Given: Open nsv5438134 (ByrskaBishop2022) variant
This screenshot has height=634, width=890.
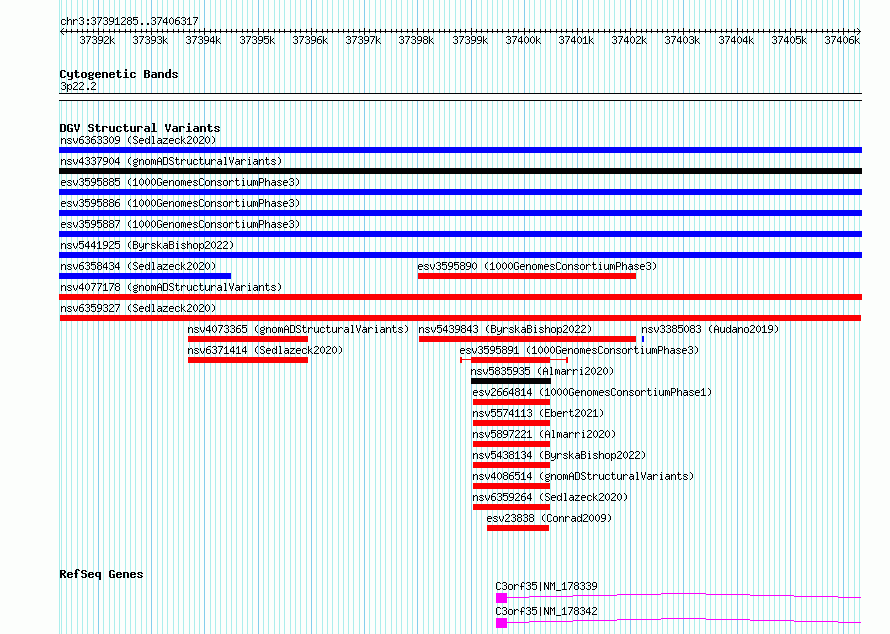Looking at the screenshot, I should [x=559, y=455].
